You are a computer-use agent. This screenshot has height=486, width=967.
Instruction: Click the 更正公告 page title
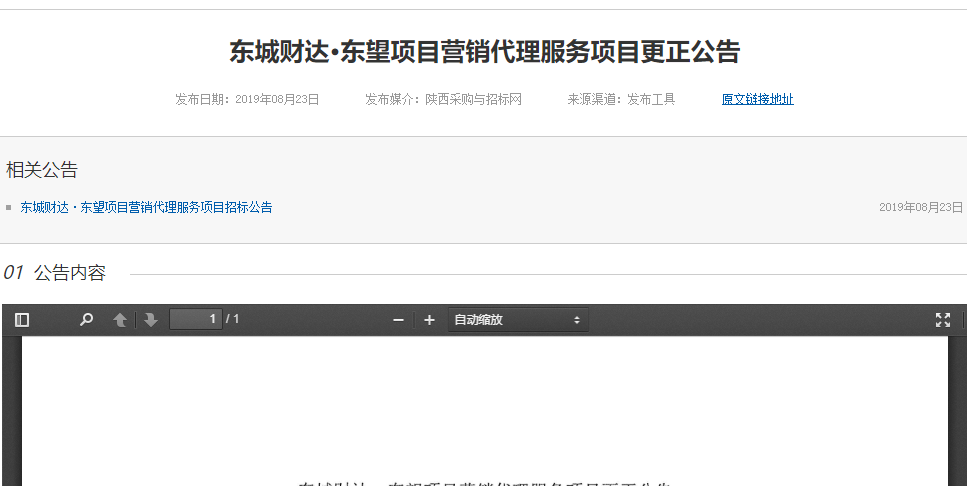pyautogui.click(x=484, y=52)
